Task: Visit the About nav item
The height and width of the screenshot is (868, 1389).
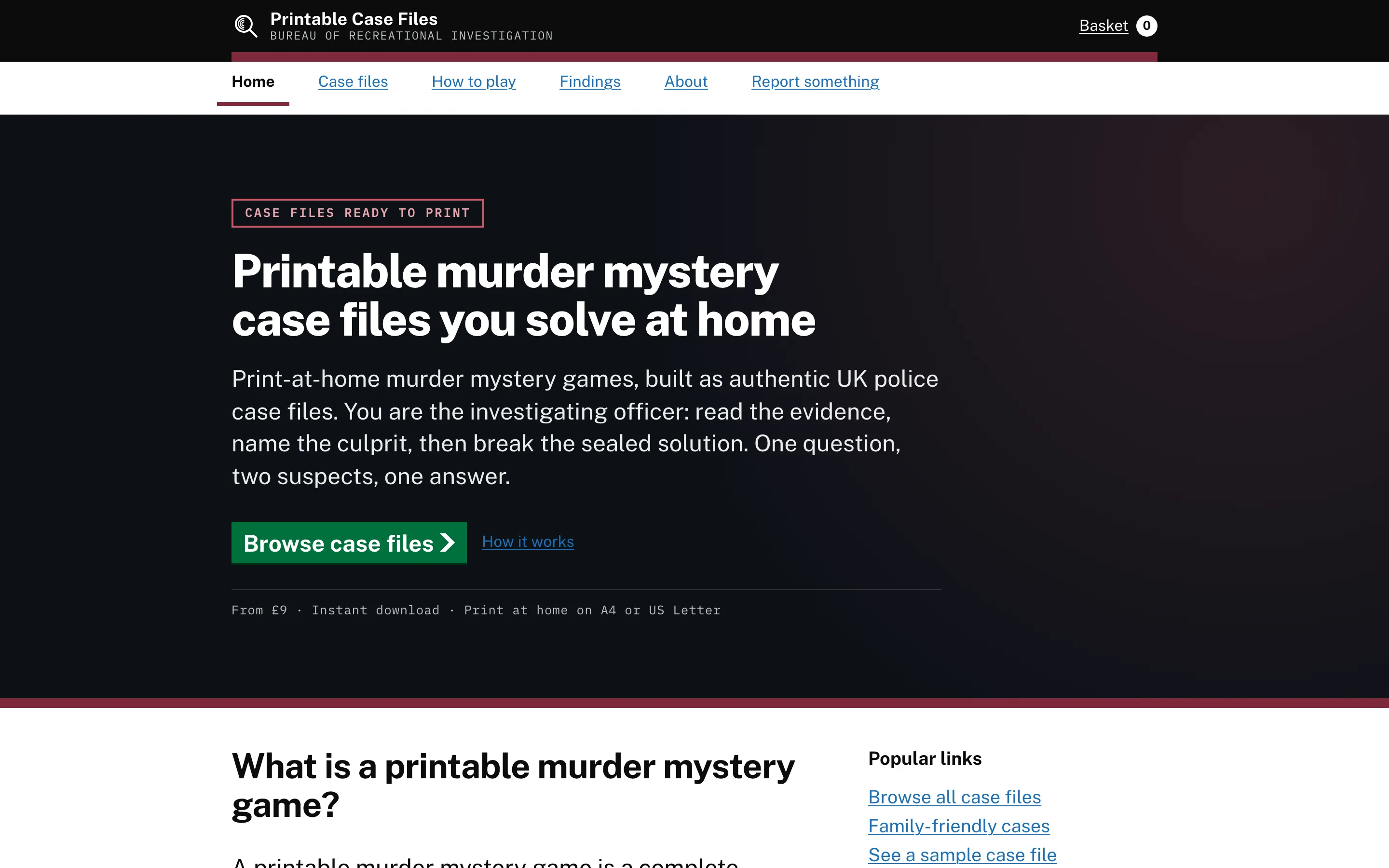Action: click(x=686, y=81)
